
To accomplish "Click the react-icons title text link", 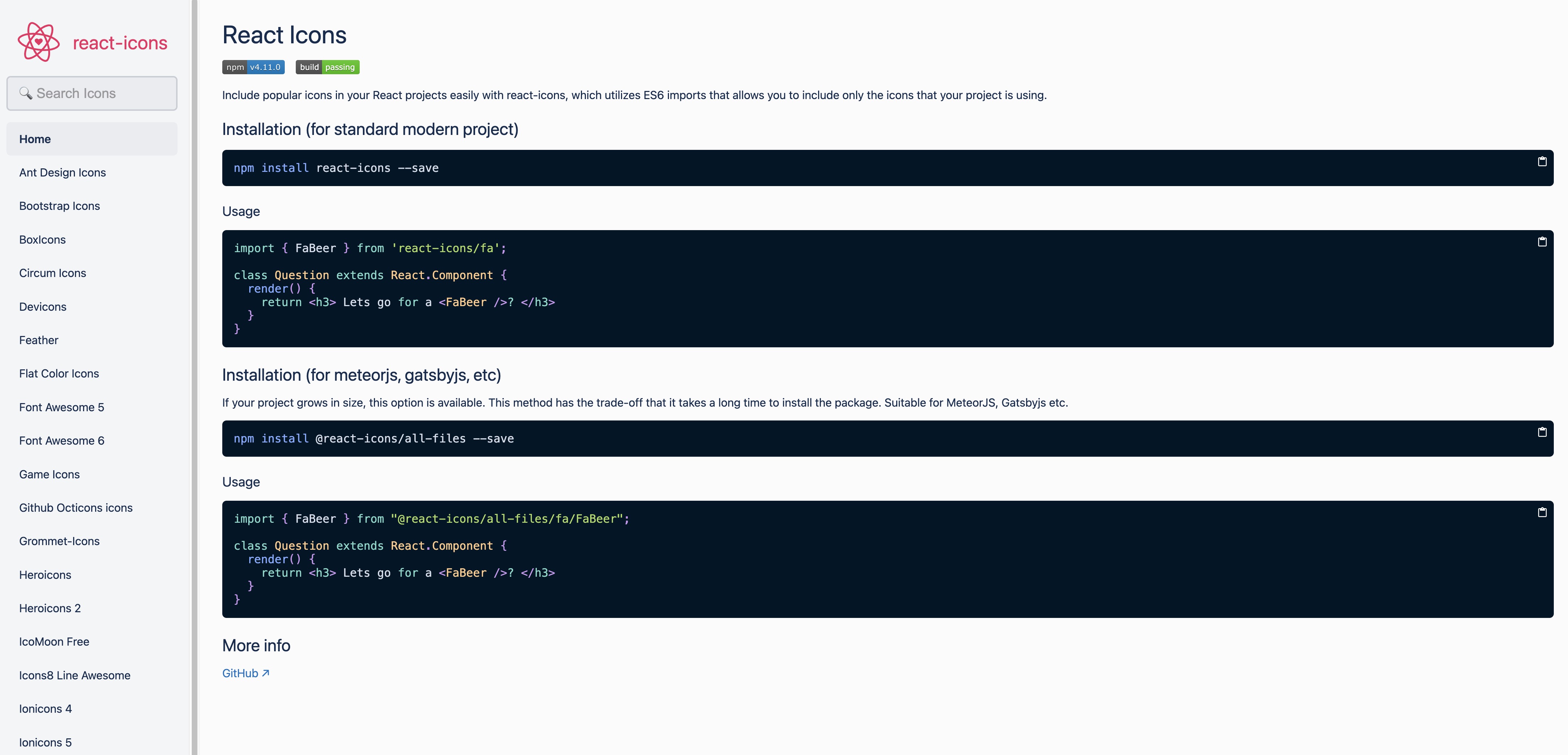I will coord(120,43).
